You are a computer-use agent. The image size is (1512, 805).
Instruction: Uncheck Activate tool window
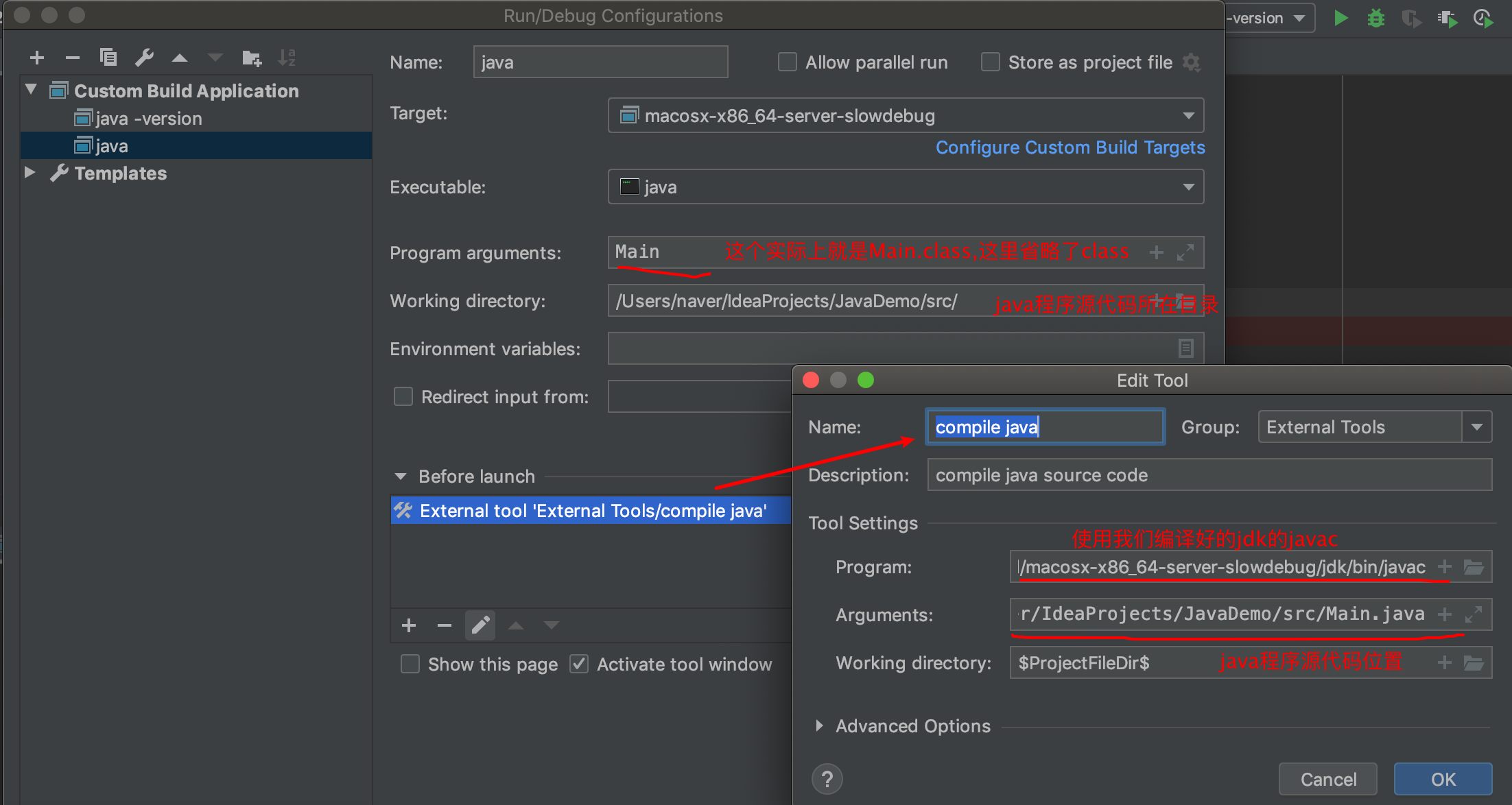(578, 664)
